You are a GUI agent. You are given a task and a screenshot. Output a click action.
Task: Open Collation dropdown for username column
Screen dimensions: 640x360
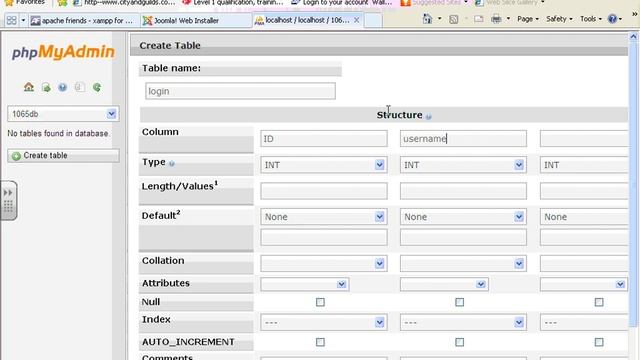point(463,264)
